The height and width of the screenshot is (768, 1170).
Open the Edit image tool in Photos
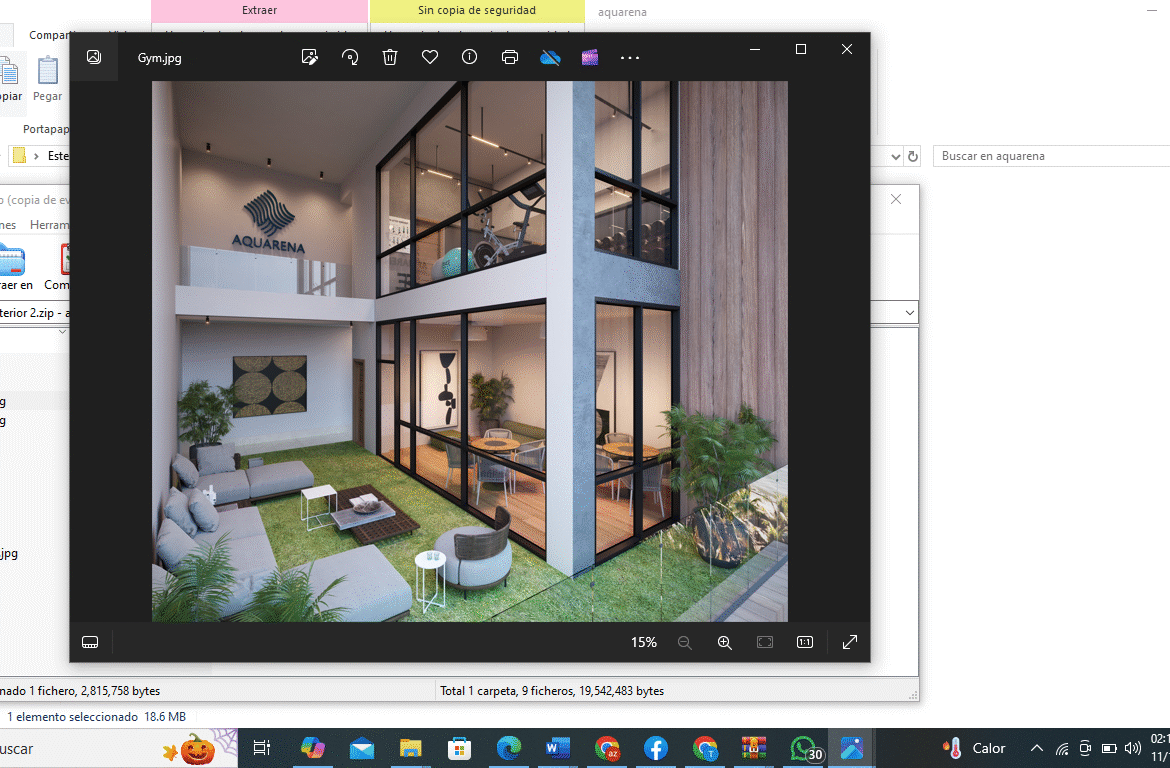point(310,57)
